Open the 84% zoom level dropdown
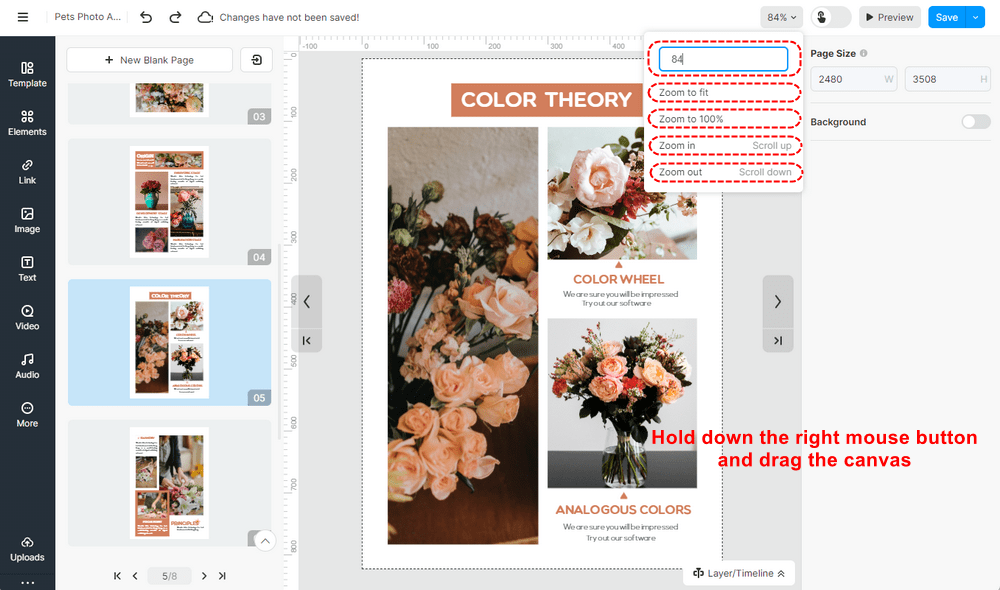This screenshot has width=1000, height=590. point(781,17)
